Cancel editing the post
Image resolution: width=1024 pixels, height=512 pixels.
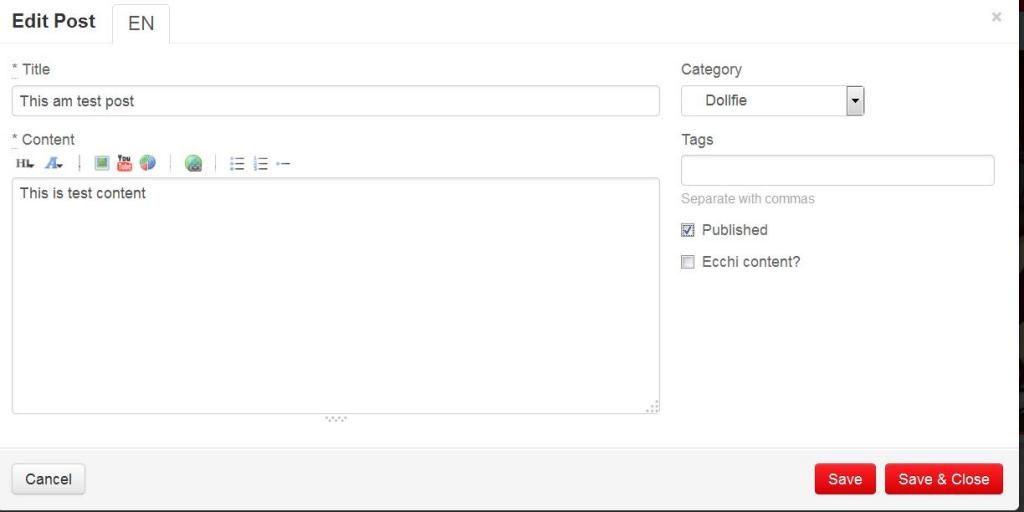point(48,479)
